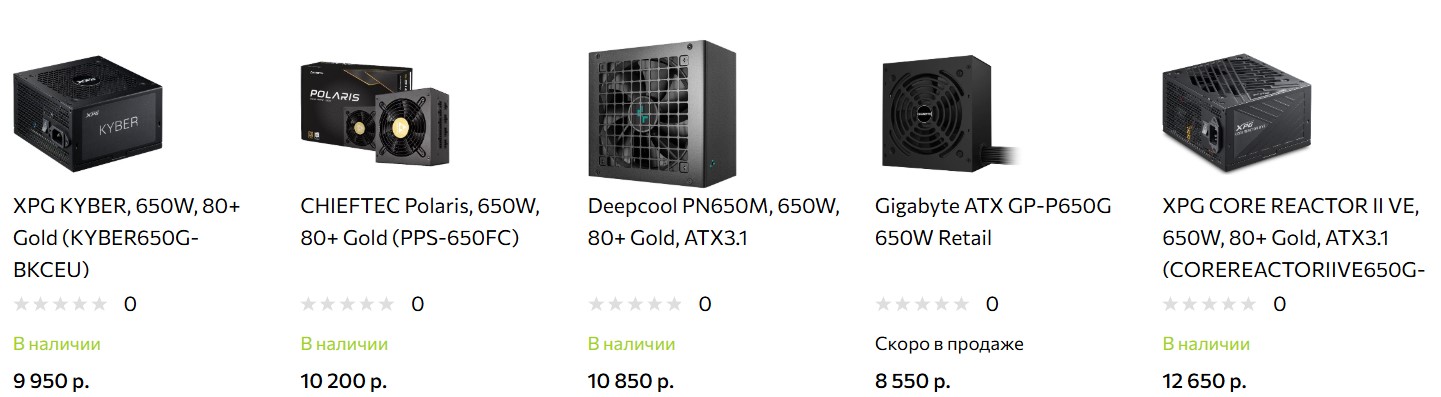The height and width of the screenshot is (397, 1441).
Task: Click 'Скоро в продаже' status under Gigabyte
Action: click(x=949, y=344)
